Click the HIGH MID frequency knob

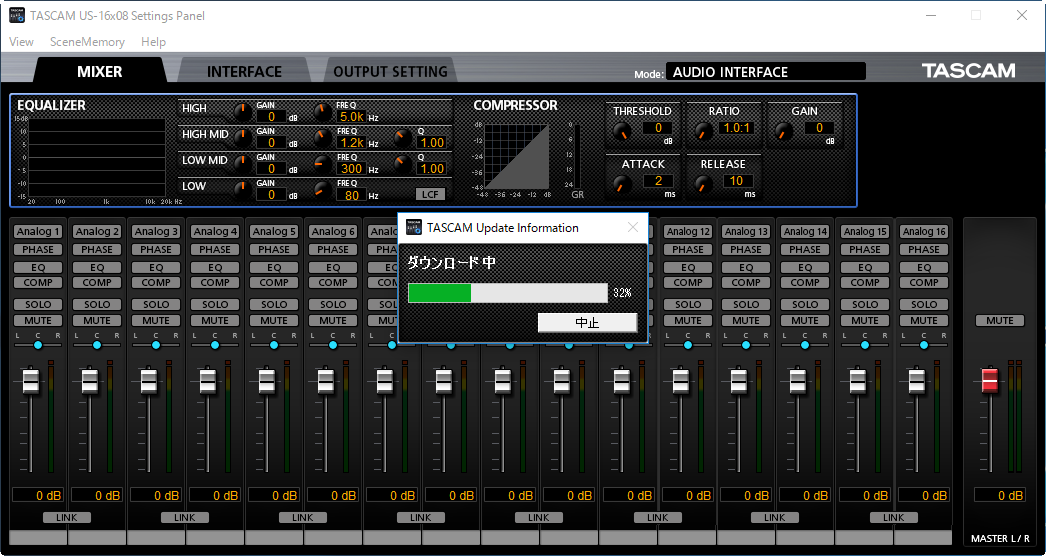[322, 138]
